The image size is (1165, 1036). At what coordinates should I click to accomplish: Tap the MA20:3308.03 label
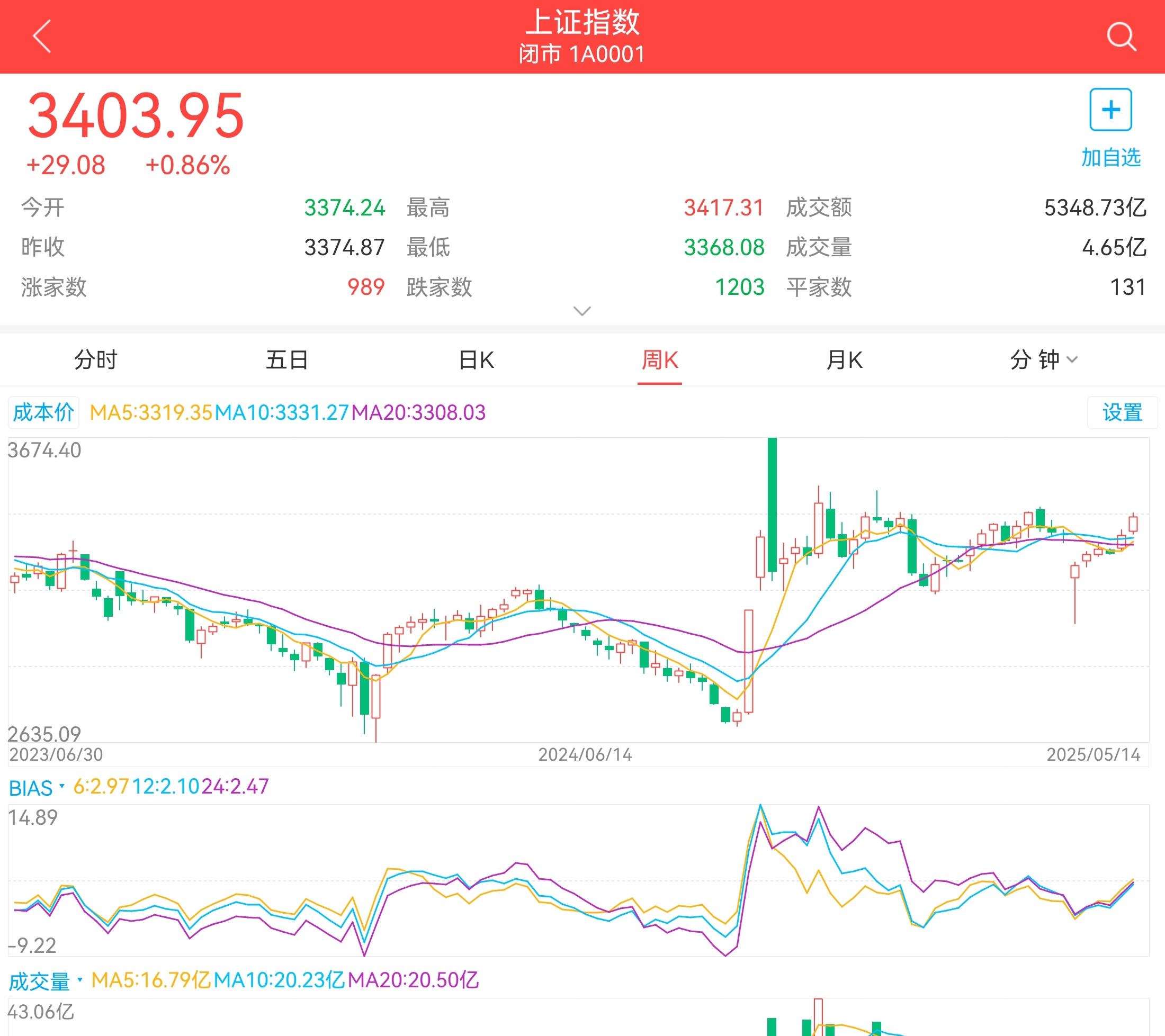point(418,412)
